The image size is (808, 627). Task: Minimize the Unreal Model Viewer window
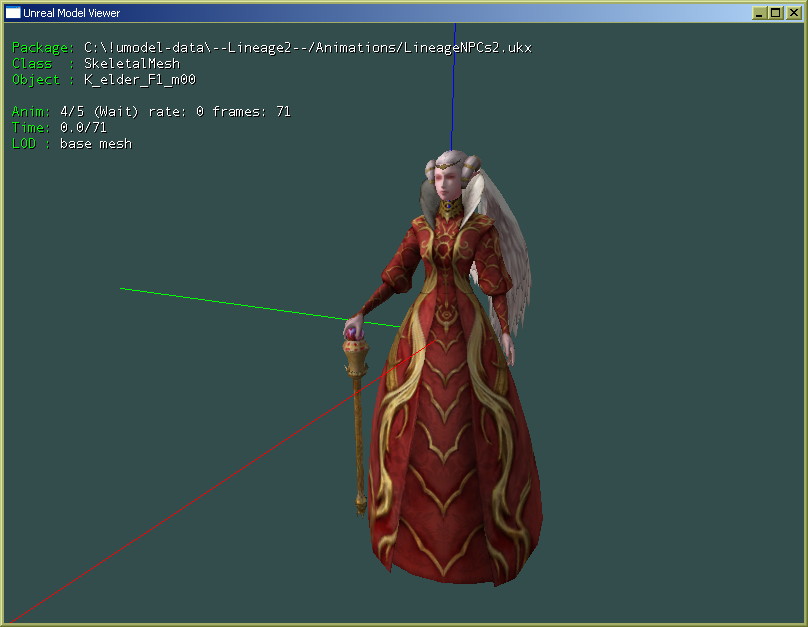[x=759, y=13]
